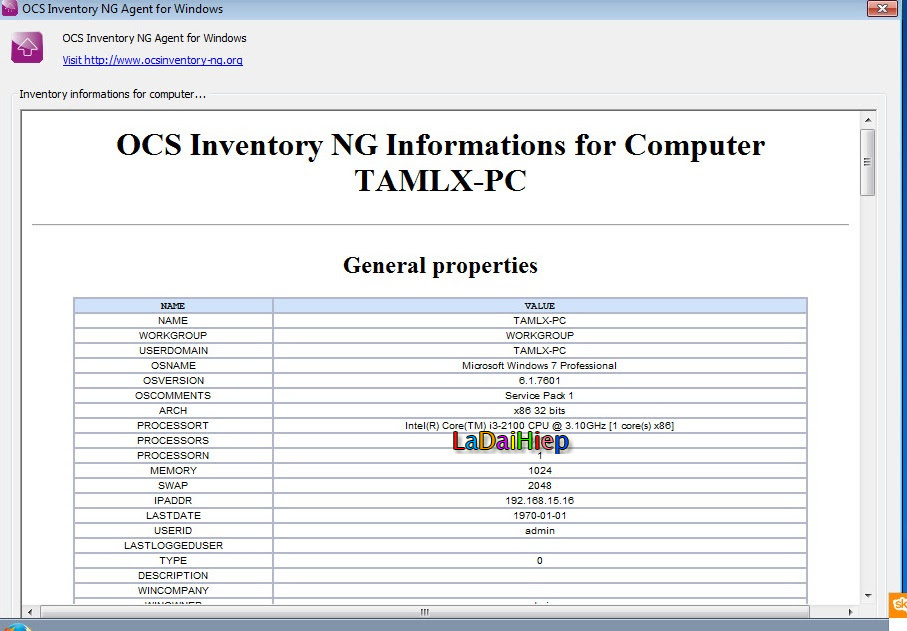Click the PROCESSORN label cell
The width and height of the screenshot is (907, 631).
[x=173, y=456]
